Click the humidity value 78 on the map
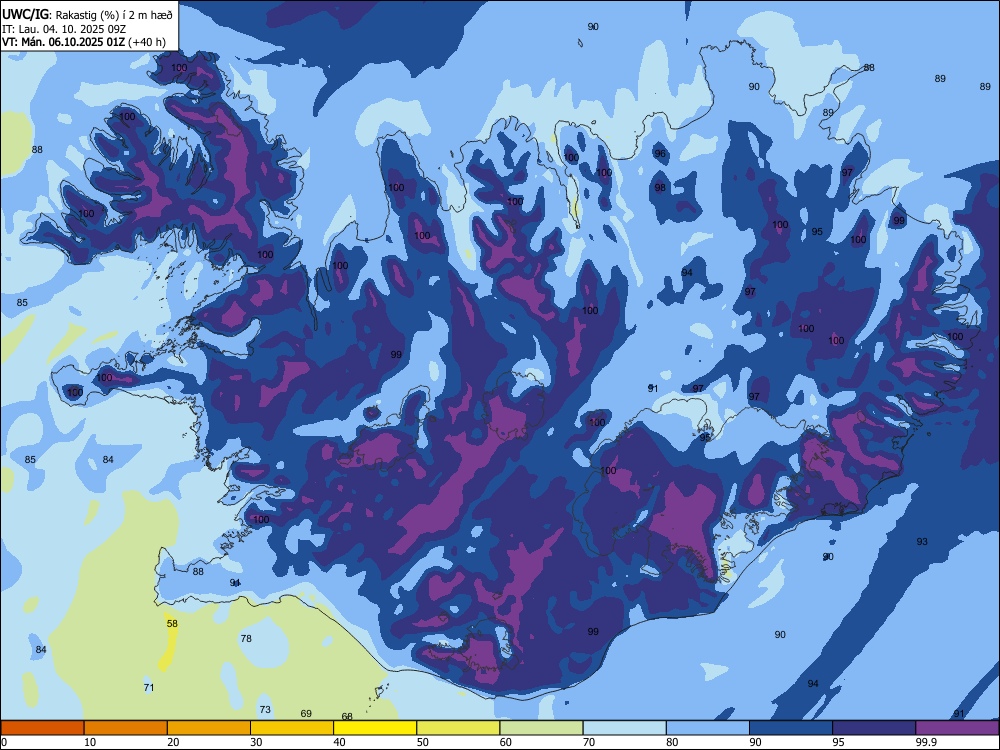 click(246, 638)
